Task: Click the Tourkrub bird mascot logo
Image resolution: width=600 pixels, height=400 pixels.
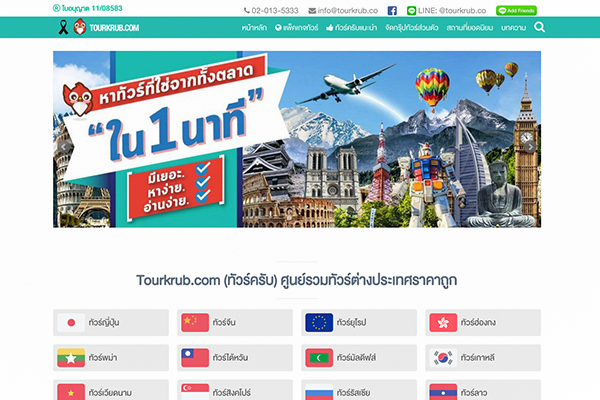Action: point(80,27)
